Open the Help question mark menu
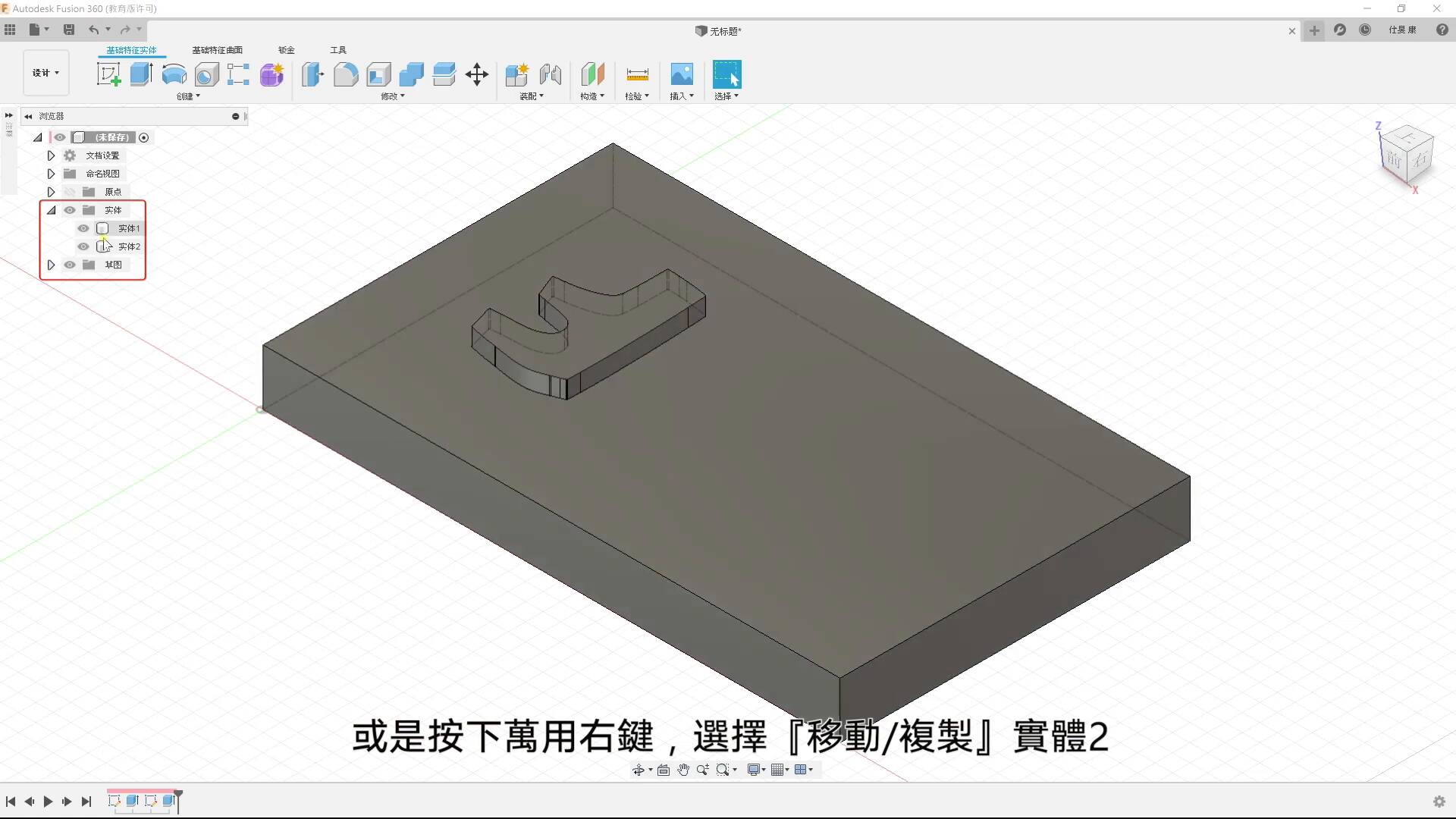 tap(1442, 30)
